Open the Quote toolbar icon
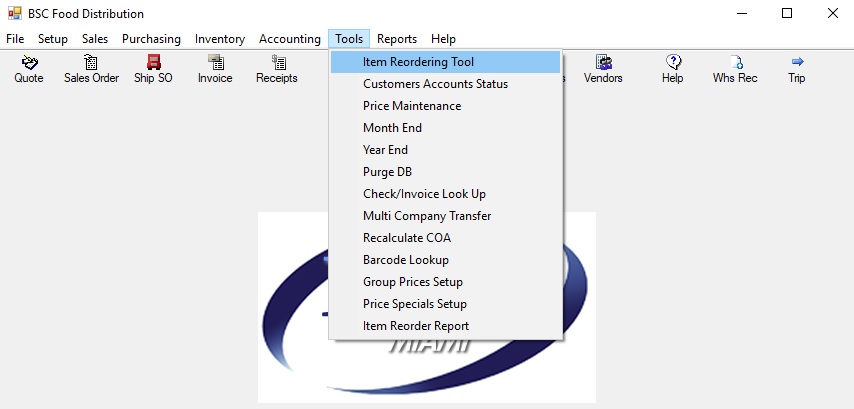Image resolution: width=854 pixels, height=409 pixels. tap(29, 69)
